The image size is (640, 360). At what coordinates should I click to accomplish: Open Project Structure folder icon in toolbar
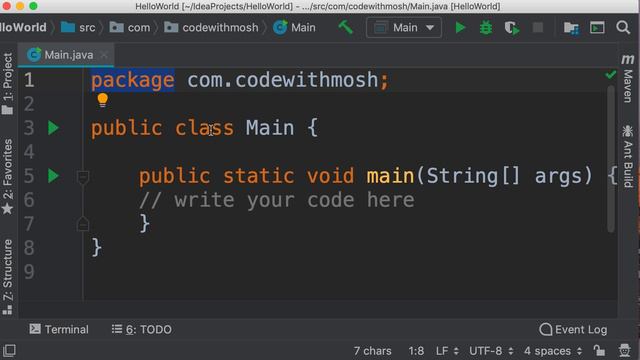pyautogui.click(x=571, y=28)
